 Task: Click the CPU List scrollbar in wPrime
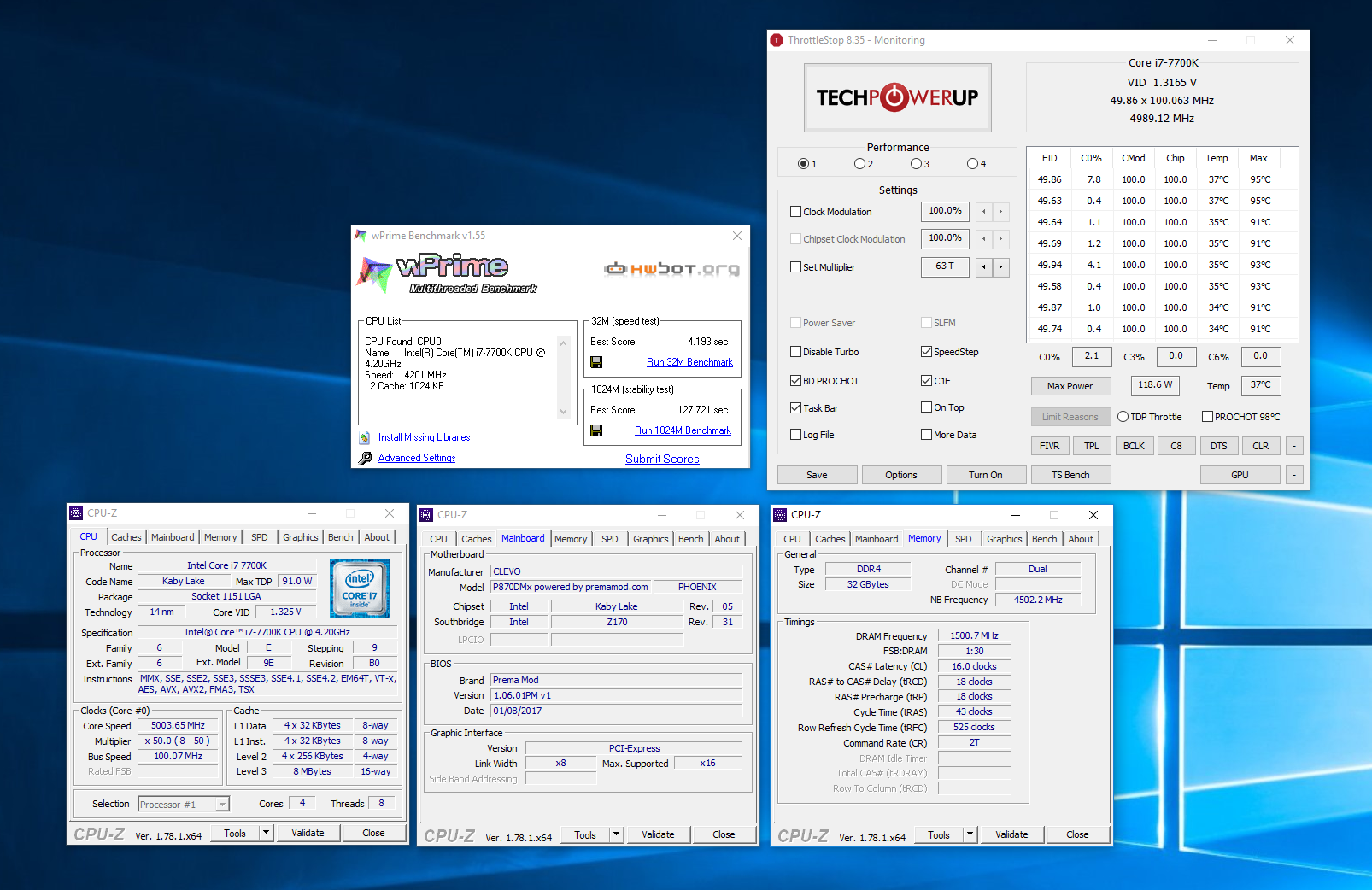click(x=563, y=376)
